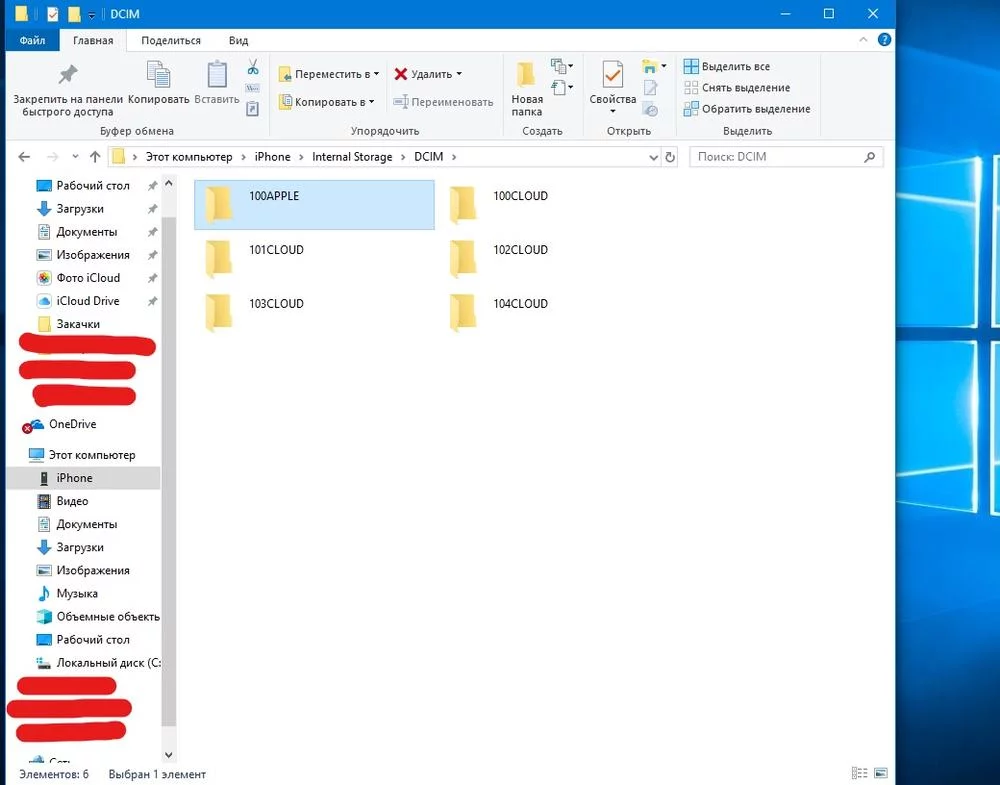The image size is (1000, 785).
Task: Switch to large icons view in status bar
Action: (881, 774)
